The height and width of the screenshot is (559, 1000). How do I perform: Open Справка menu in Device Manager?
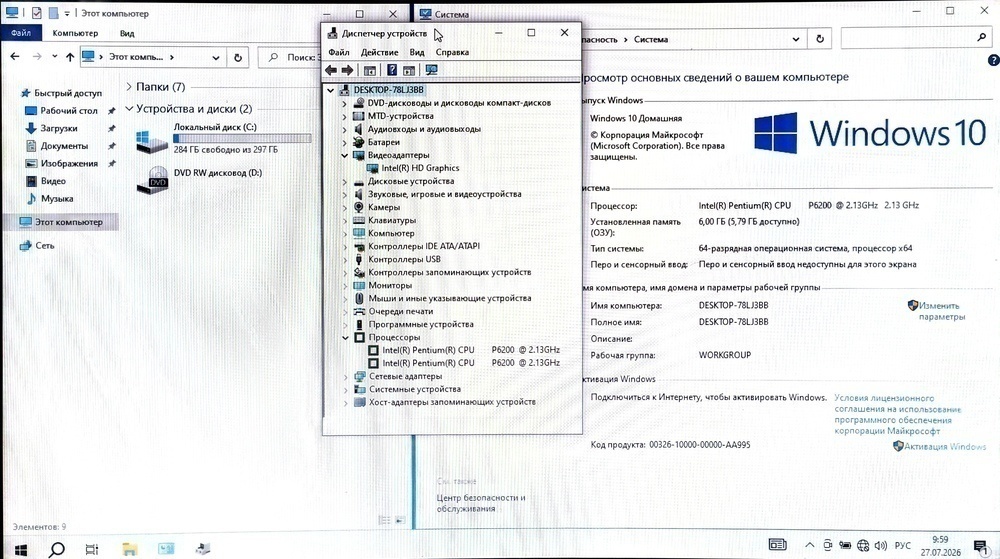click(x=452, y=52)
